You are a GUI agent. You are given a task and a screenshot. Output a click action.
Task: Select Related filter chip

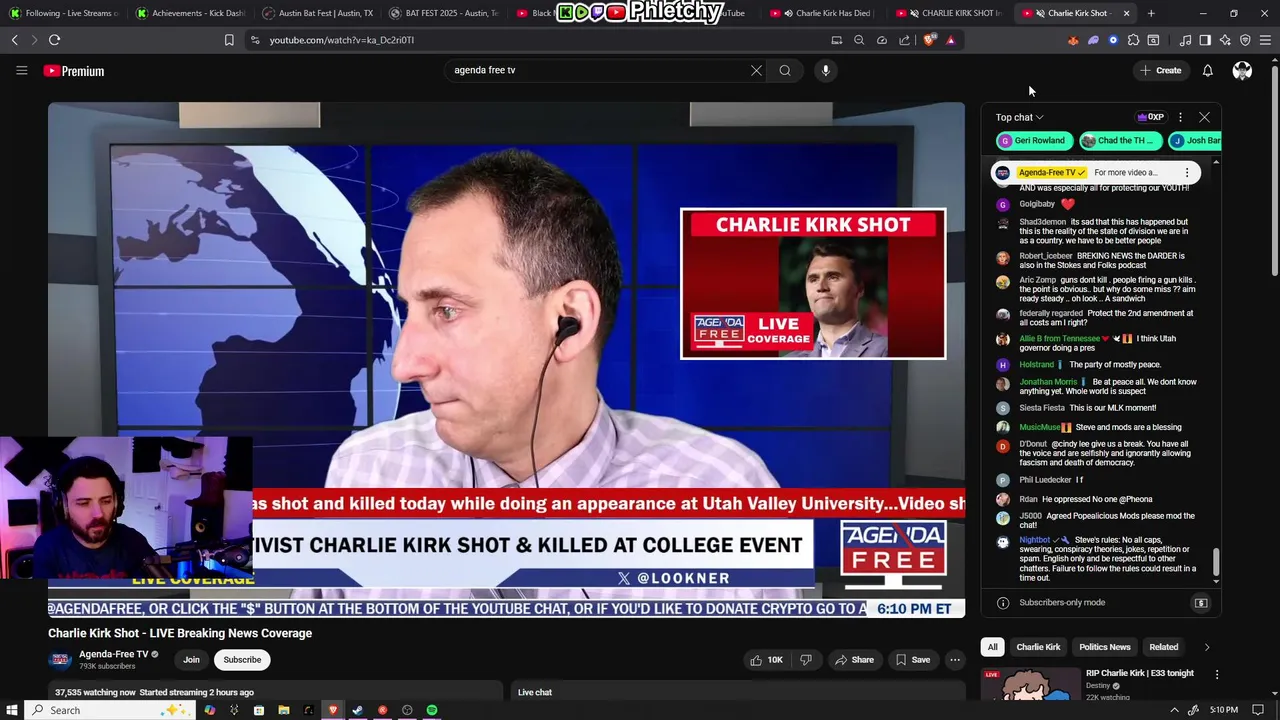[x=1163, y=647]
